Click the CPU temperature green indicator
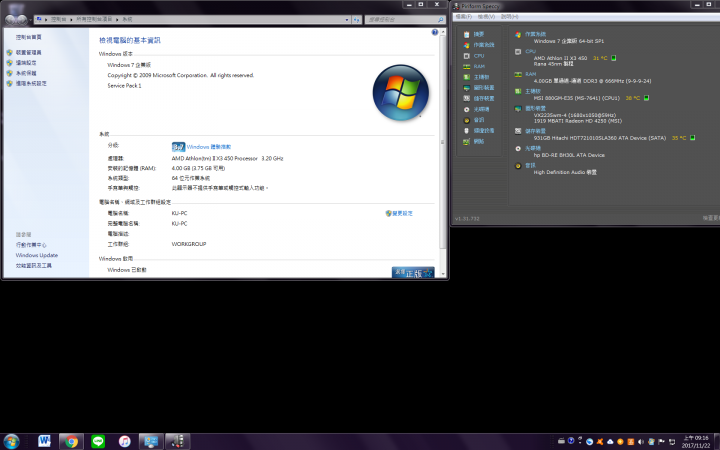 coord(613,58)
